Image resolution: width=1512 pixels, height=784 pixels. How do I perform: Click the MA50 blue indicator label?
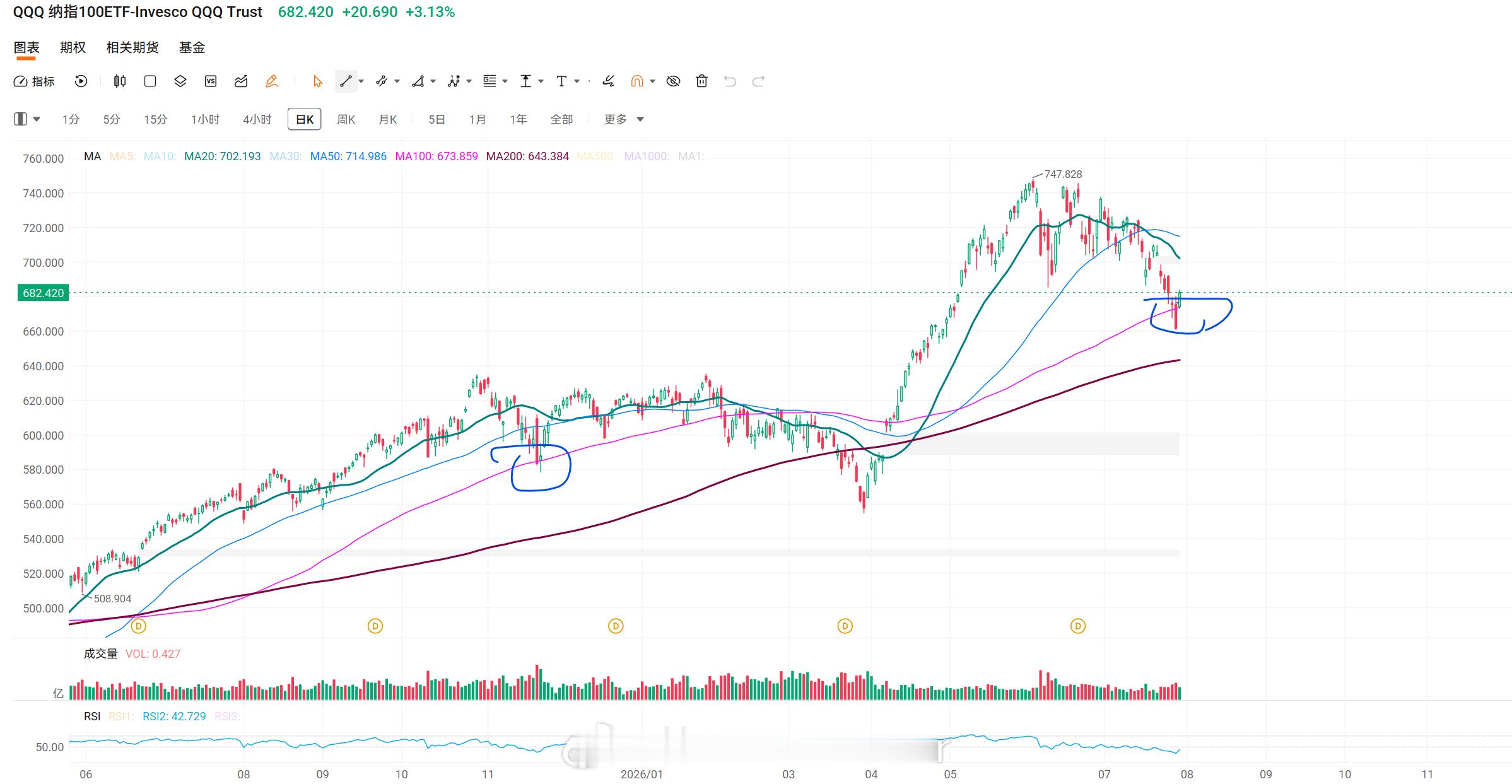pyautogui.click(x=348, y=156)
